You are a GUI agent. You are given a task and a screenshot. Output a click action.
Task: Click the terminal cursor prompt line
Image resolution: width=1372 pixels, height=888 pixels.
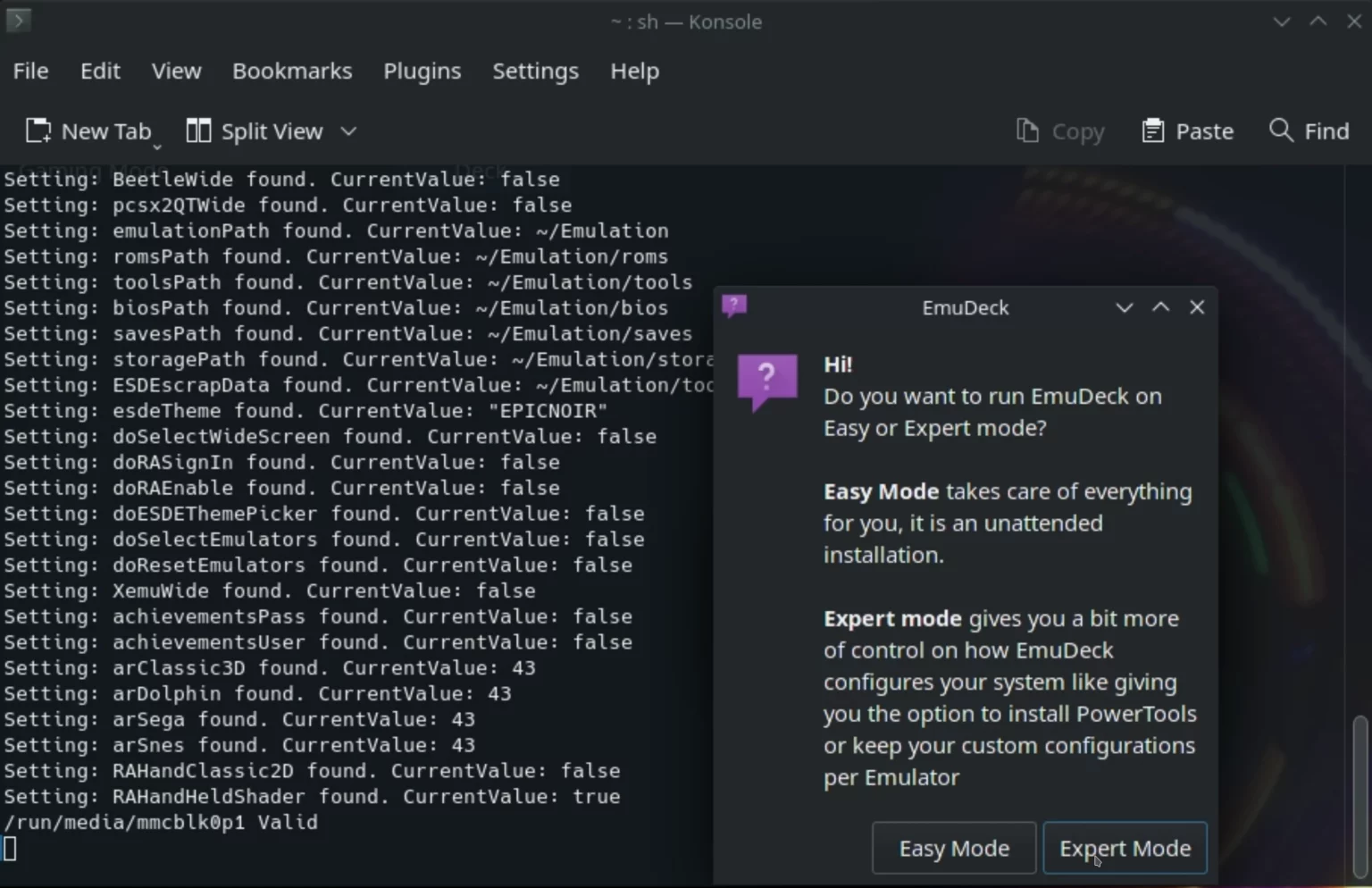(10, 848)
